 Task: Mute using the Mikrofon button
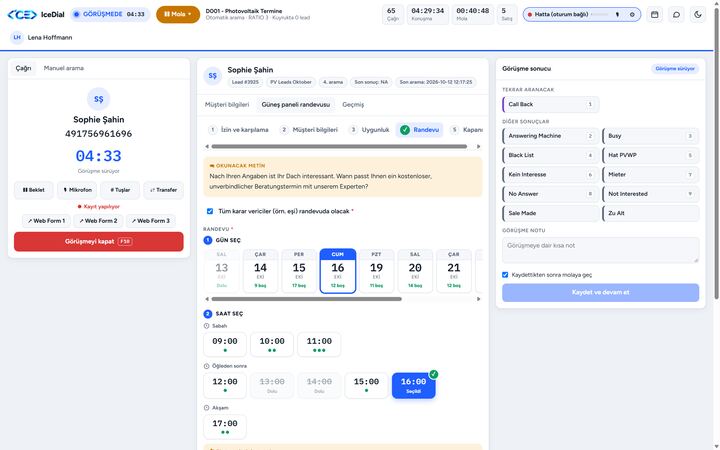point(77,190)
